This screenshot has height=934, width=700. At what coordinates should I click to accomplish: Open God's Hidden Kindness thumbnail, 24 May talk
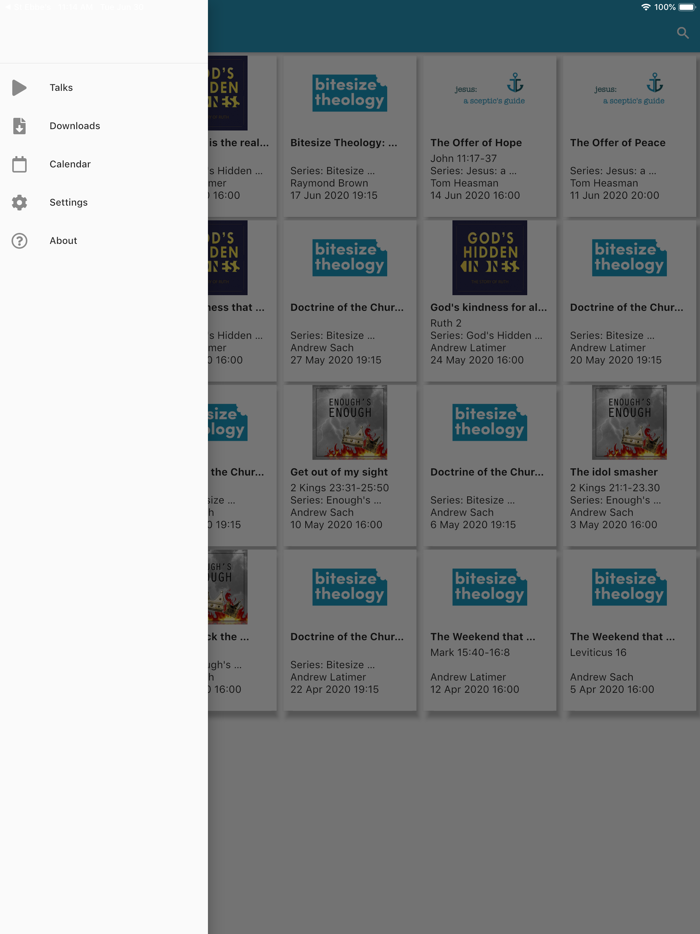click(x=490, y=257)
